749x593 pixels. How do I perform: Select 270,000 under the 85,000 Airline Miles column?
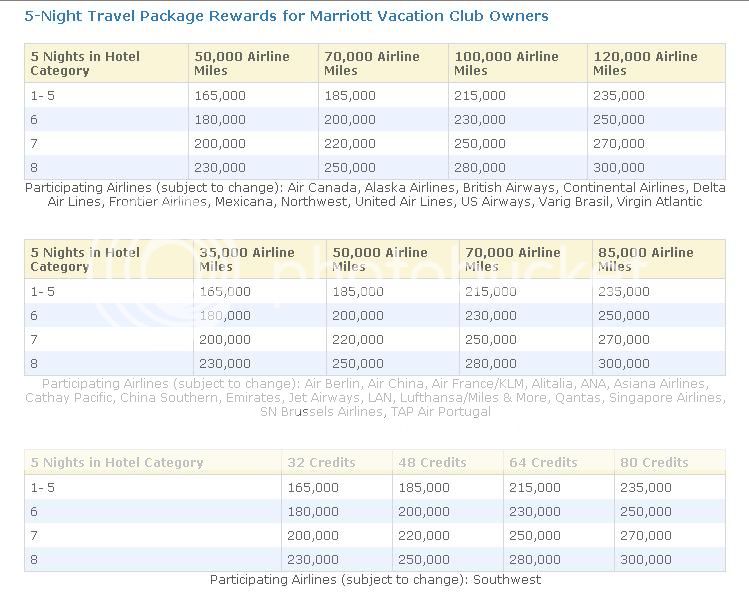(x=624, y=340)
